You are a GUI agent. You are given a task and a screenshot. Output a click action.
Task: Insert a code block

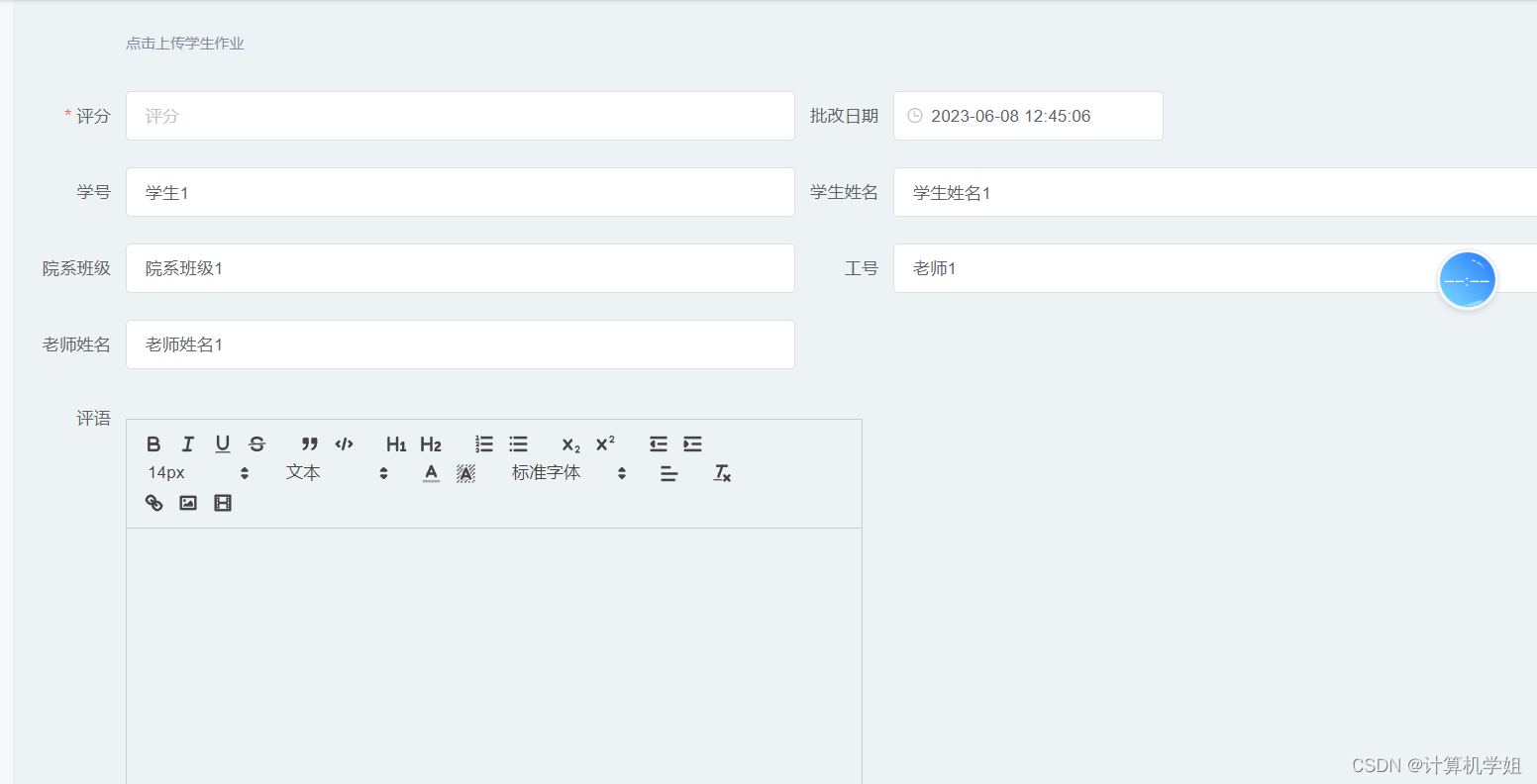click(x=345, y=444)
